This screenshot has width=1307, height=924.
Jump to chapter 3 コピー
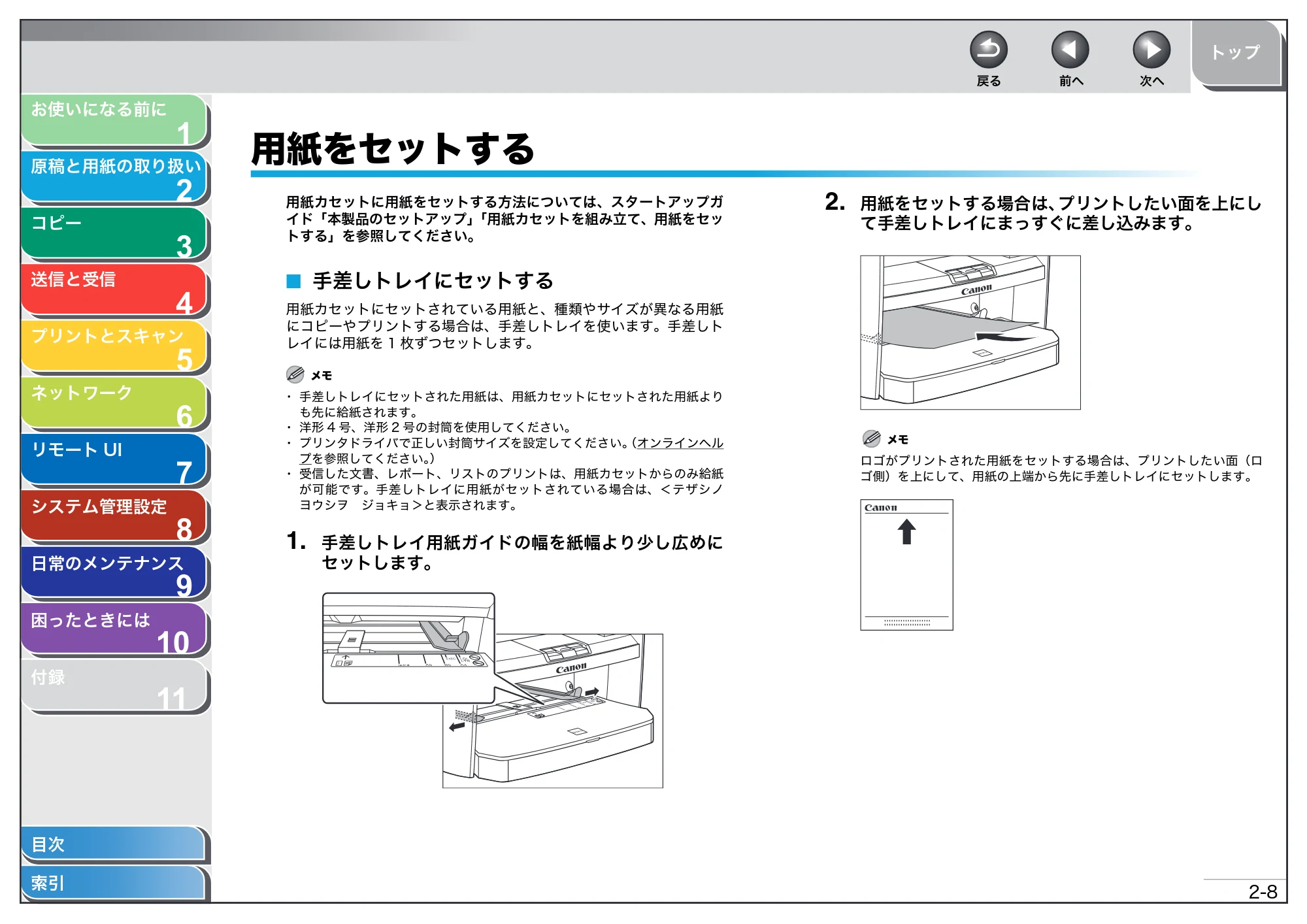pyautogui.click(x=114, y=233)
